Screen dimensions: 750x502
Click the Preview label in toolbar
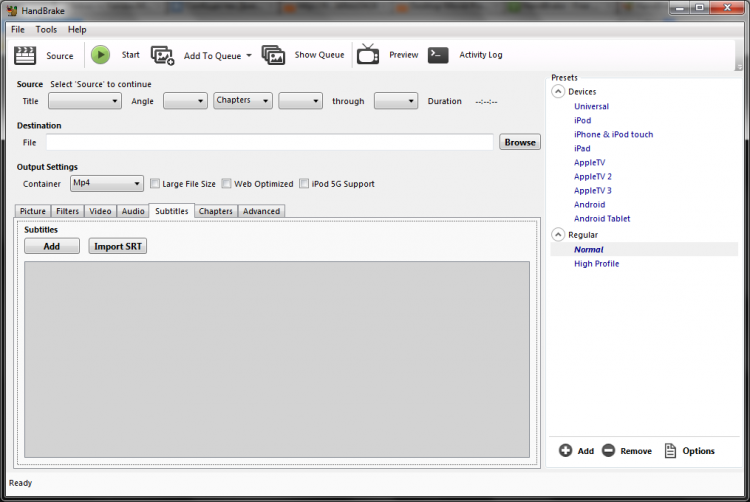404,55
